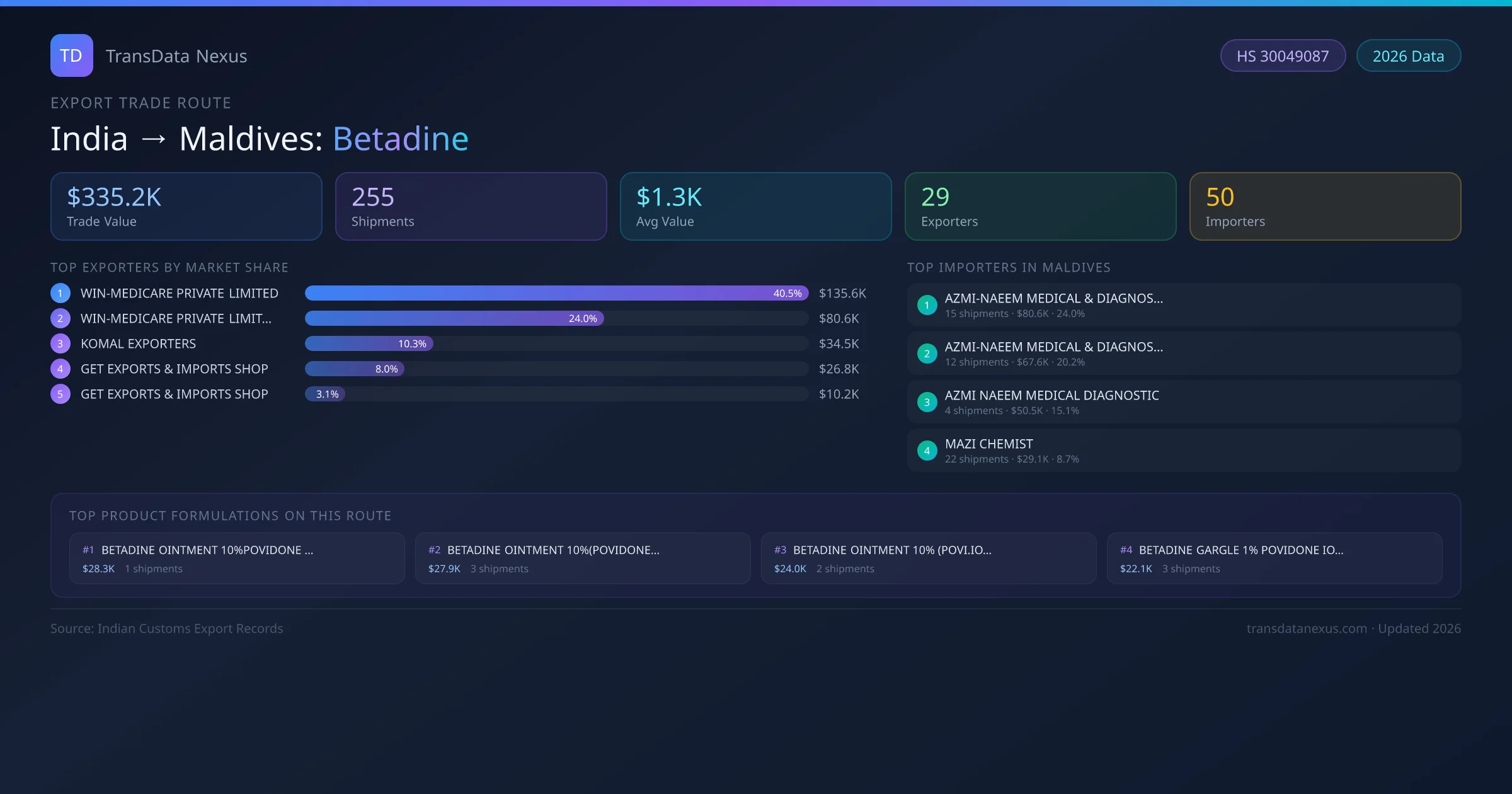Viewport: 1512px width, 794px height.
Task: Open the 50 Importers stat card
Action: click(x=1325, y=207)
